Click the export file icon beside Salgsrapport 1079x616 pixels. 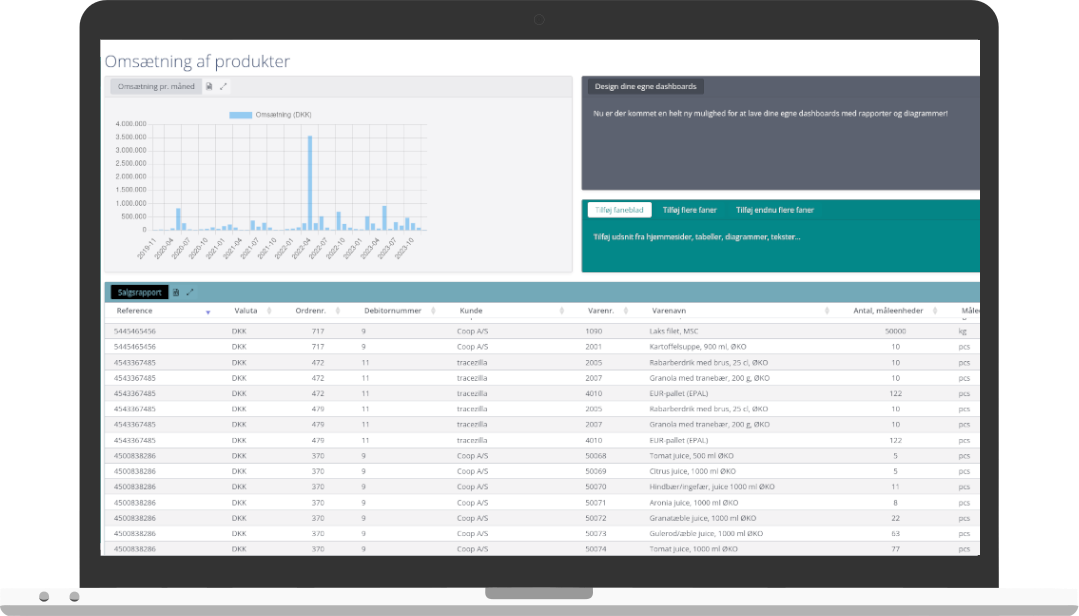click(176, 293)
